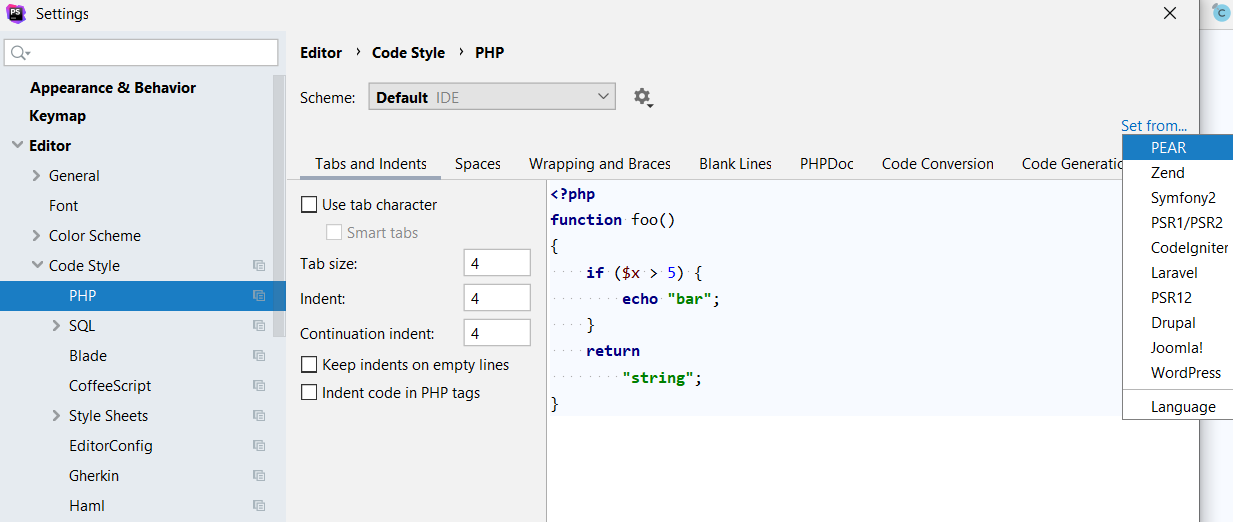Enable the Use tab character checkbox
This screenshot has height=522, width=1233.
(x=310, y=205)
